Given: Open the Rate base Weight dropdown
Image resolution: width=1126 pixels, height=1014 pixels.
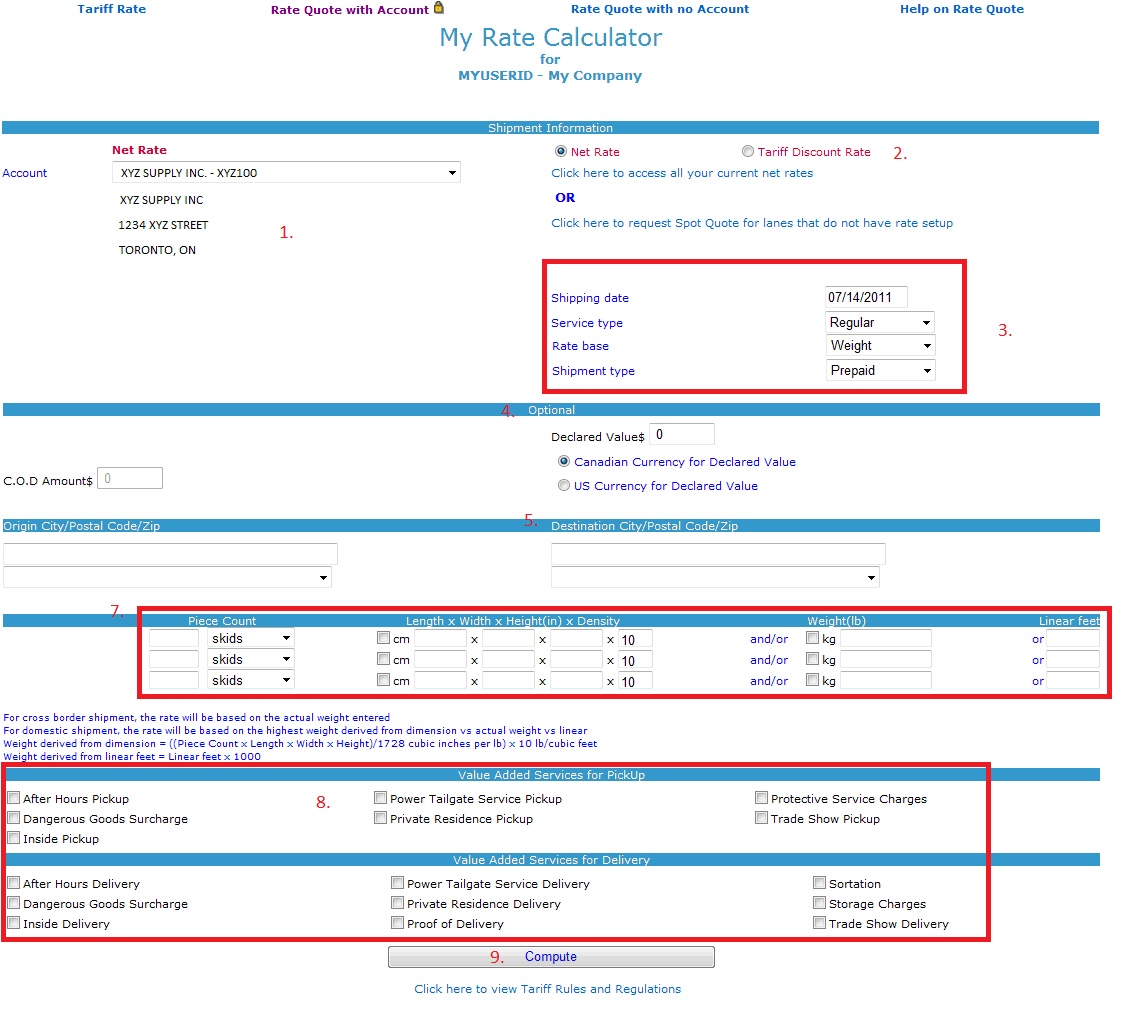Looking at the screenshot, I should click(x=880, y=346).
